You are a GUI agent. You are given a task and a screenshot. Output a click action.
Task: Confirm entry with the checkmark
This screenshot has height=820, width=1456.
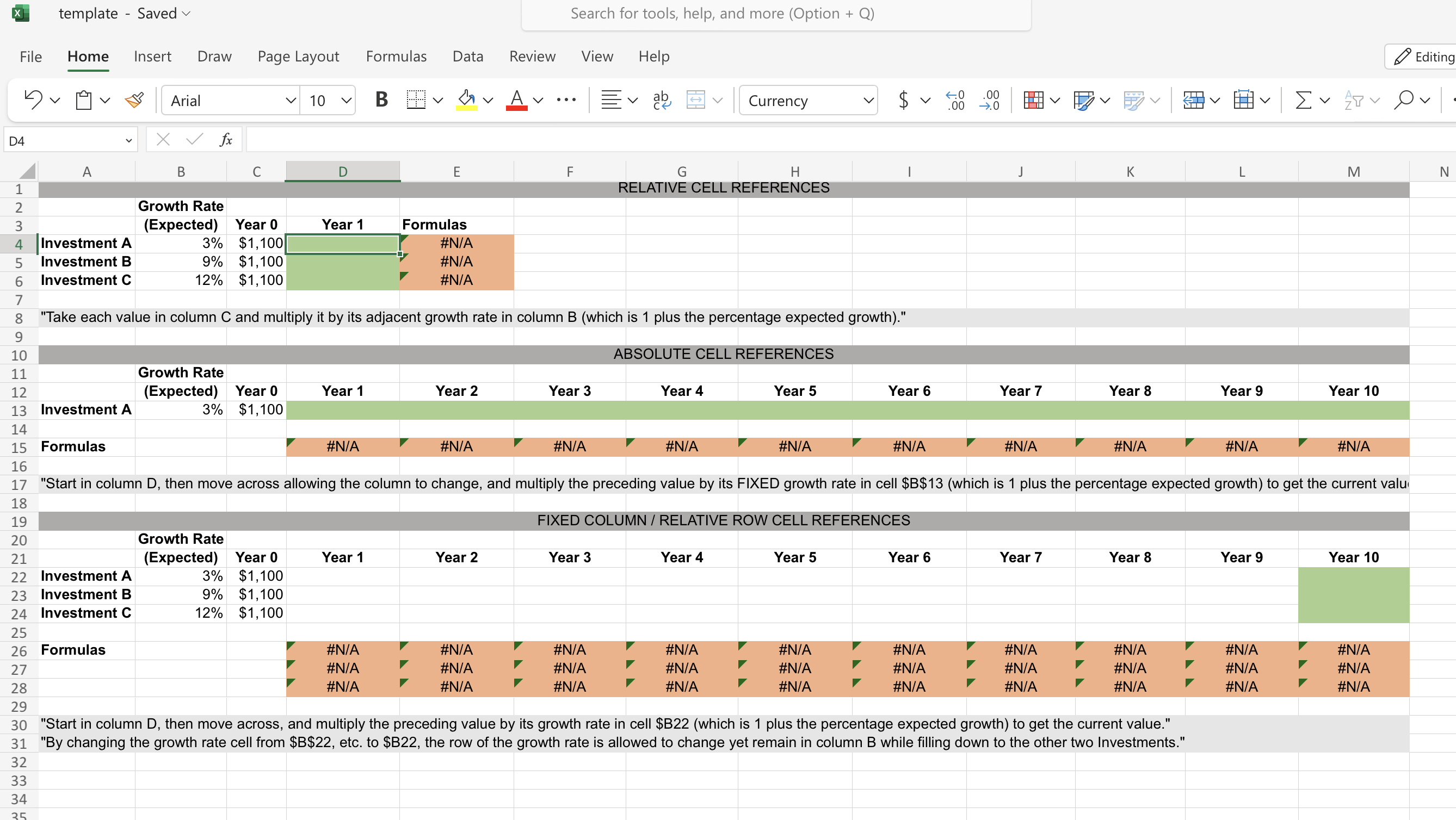click(x=194, y=139)
